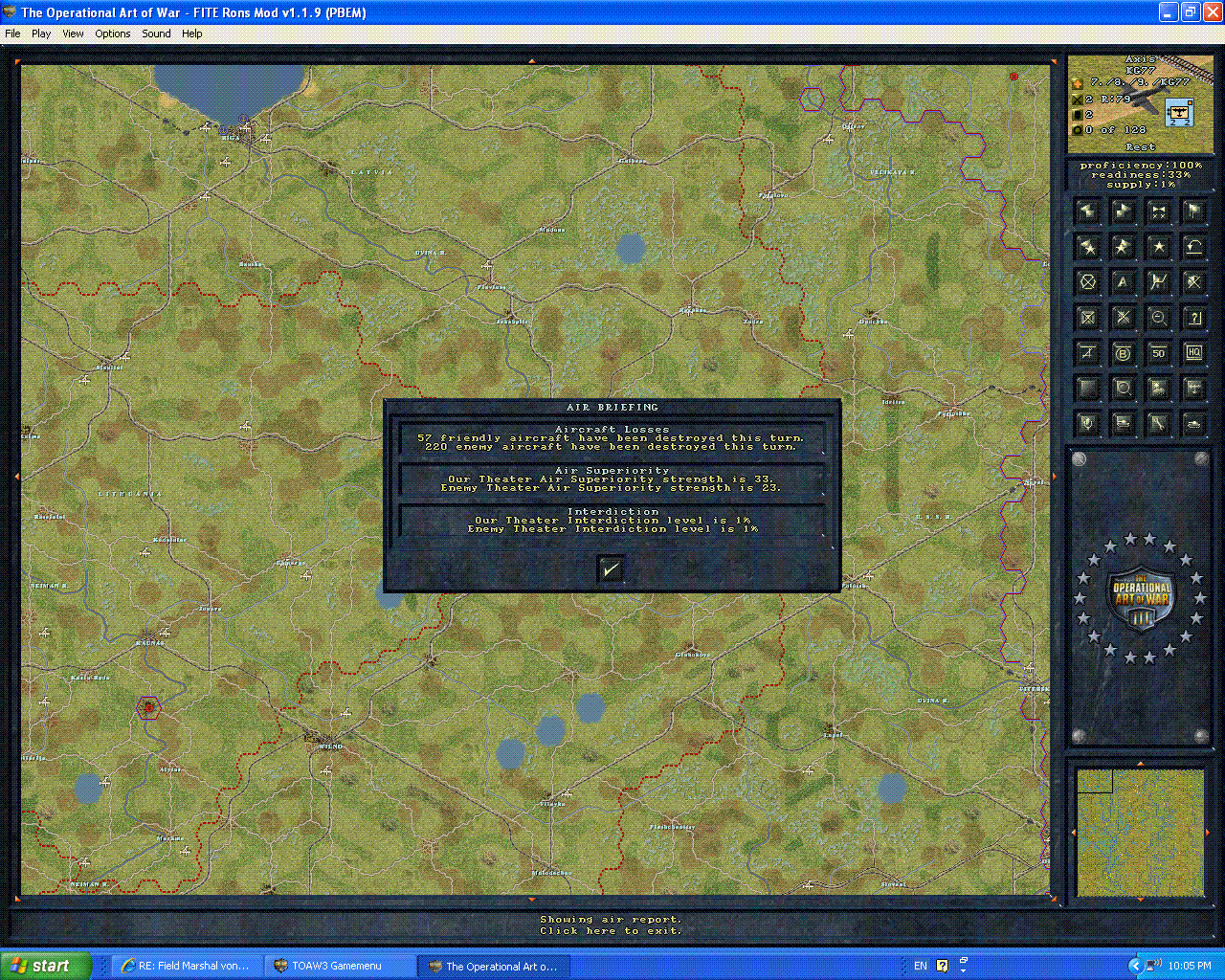
Task: Click 'Our Theater Air Superiority strength' line
Action: point(611,479)
